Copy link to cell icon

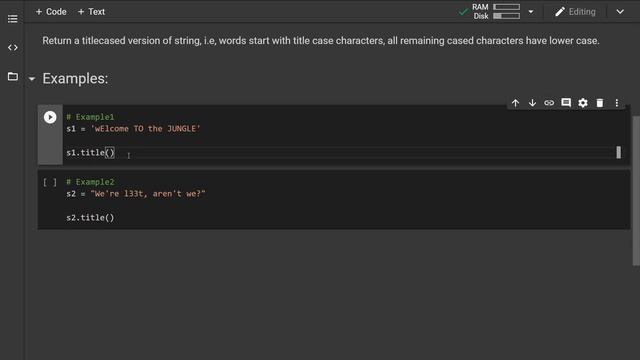tap(549, 103)
